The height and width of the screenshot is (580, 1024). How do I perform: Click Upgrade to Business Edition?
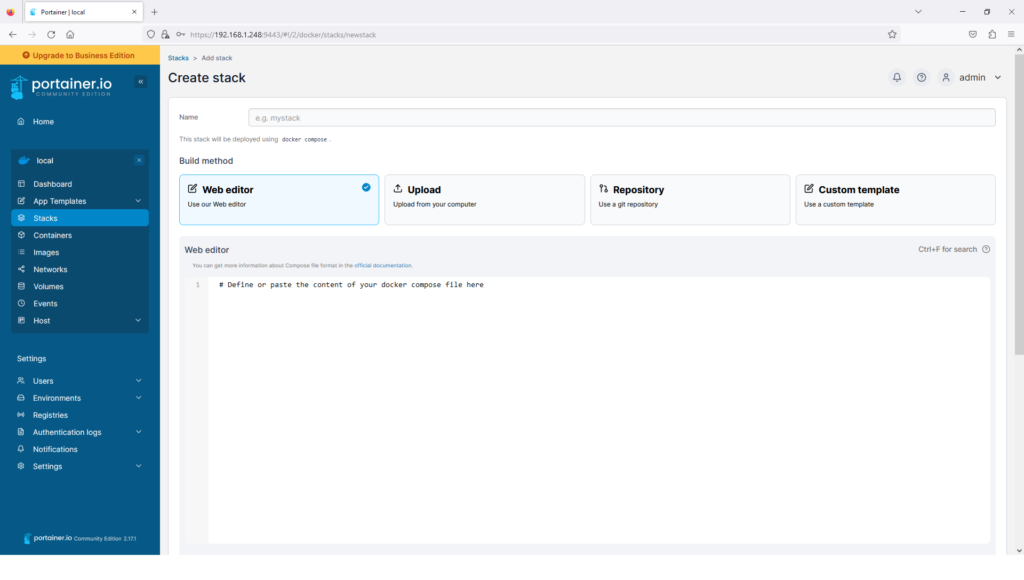pyautogui.click(x=79, y=55)
